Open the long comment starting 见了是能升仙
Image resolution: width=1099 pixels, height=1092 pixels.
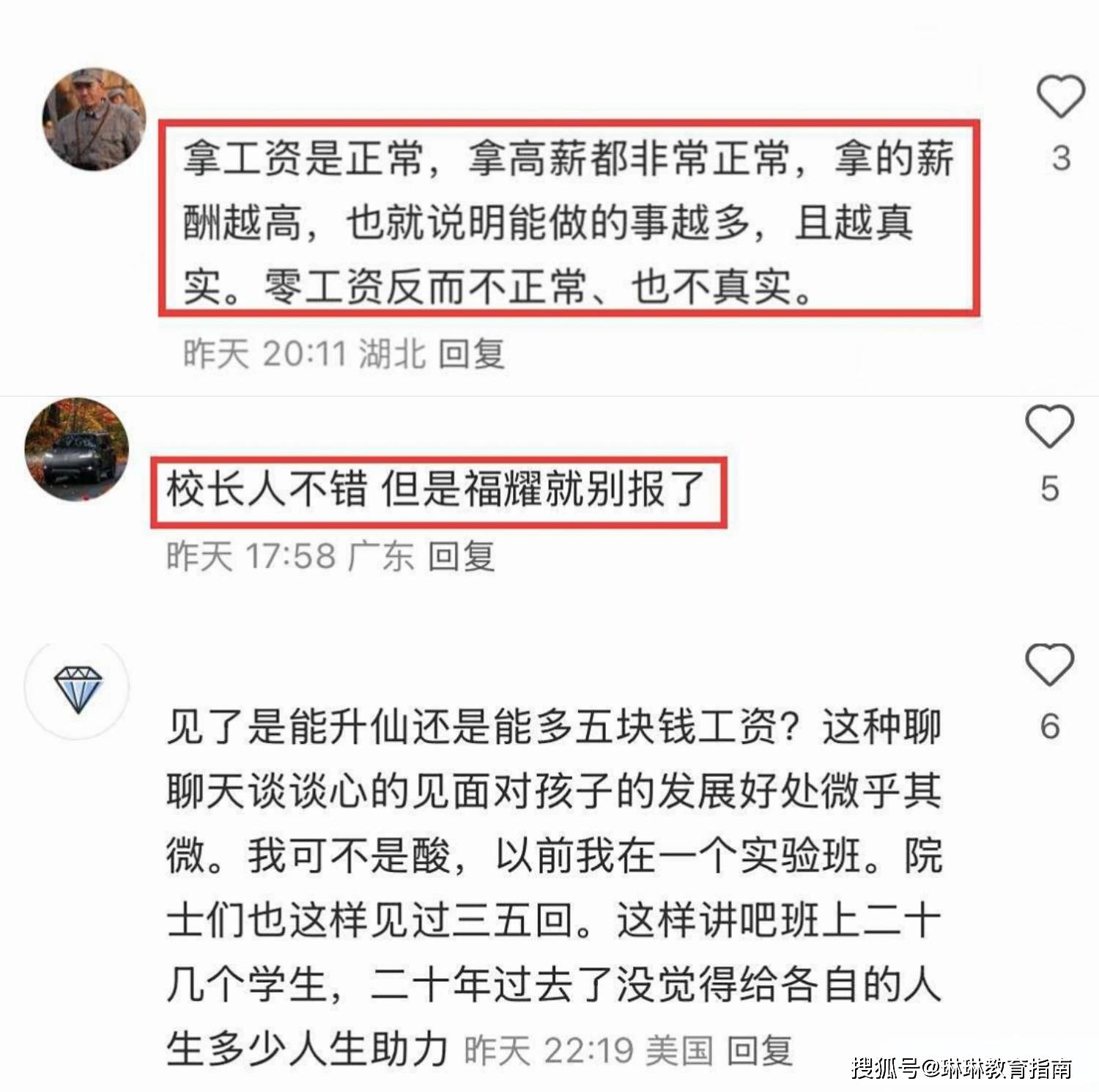click(x=554, y=887)
